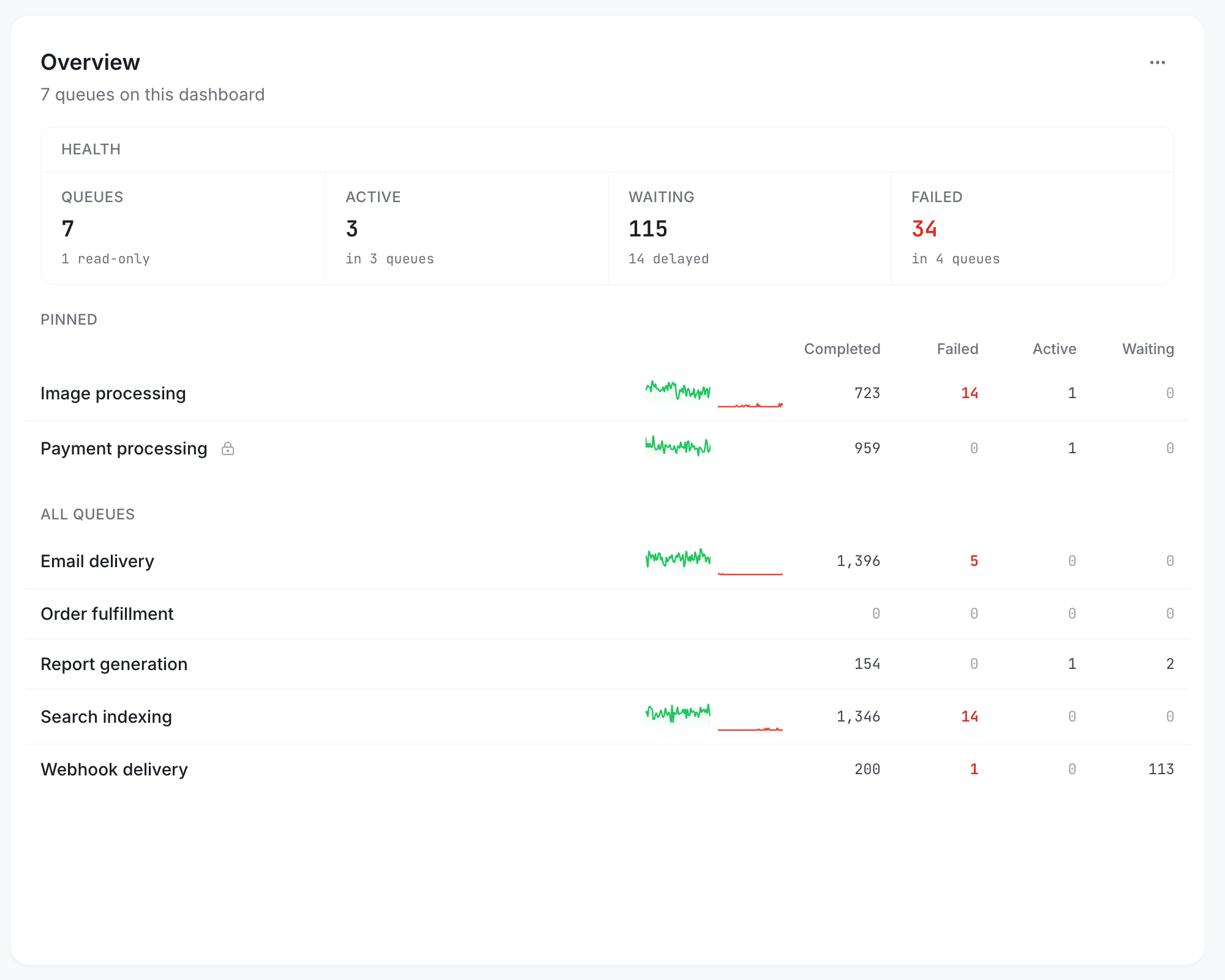Click the Waiting health card showing 115
This screenshot has width=1225, height=980.
(750, 228)
